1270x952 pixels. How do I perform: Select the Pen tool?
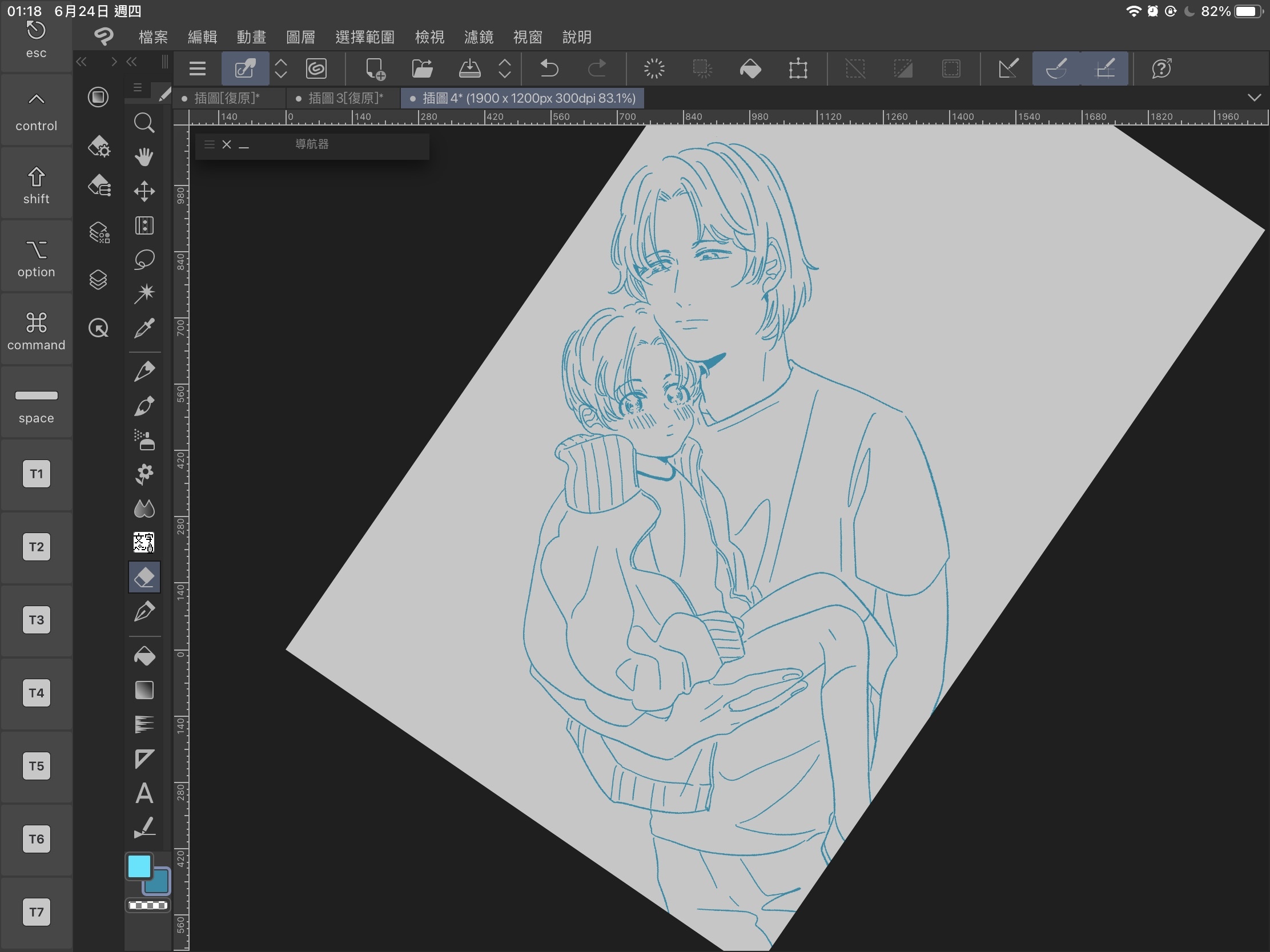pos(143,372)
